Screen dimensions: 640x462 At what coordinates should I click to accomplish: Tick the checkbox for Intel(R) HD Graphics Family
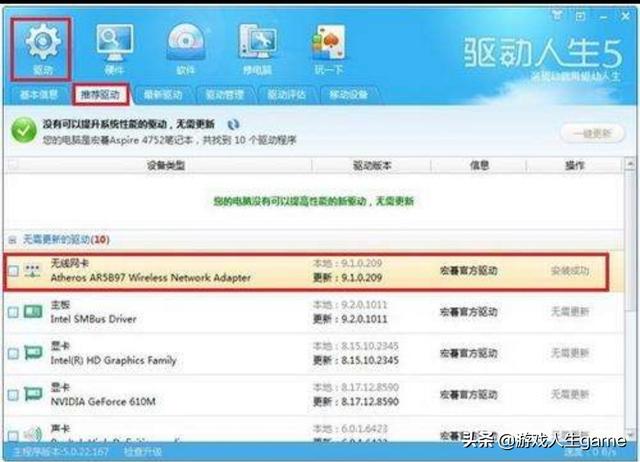(x=13, y=353)
